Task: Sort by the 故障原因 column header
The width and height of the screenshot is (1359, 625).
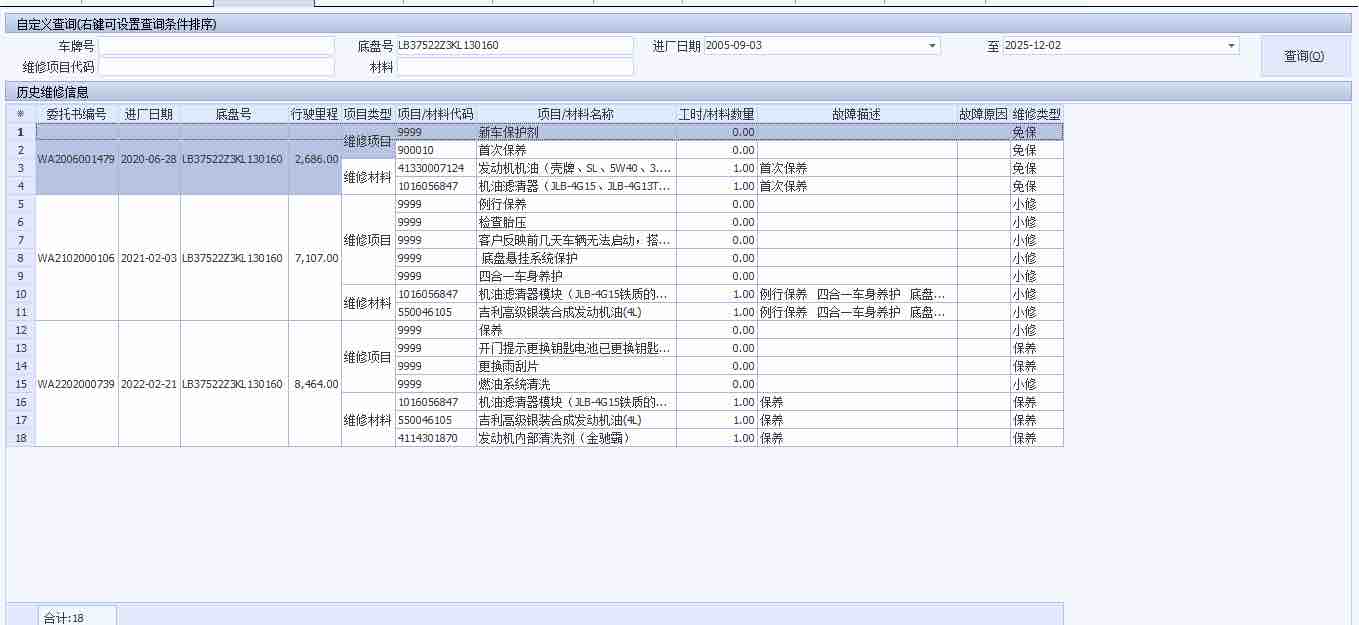Action: (984, 115)
